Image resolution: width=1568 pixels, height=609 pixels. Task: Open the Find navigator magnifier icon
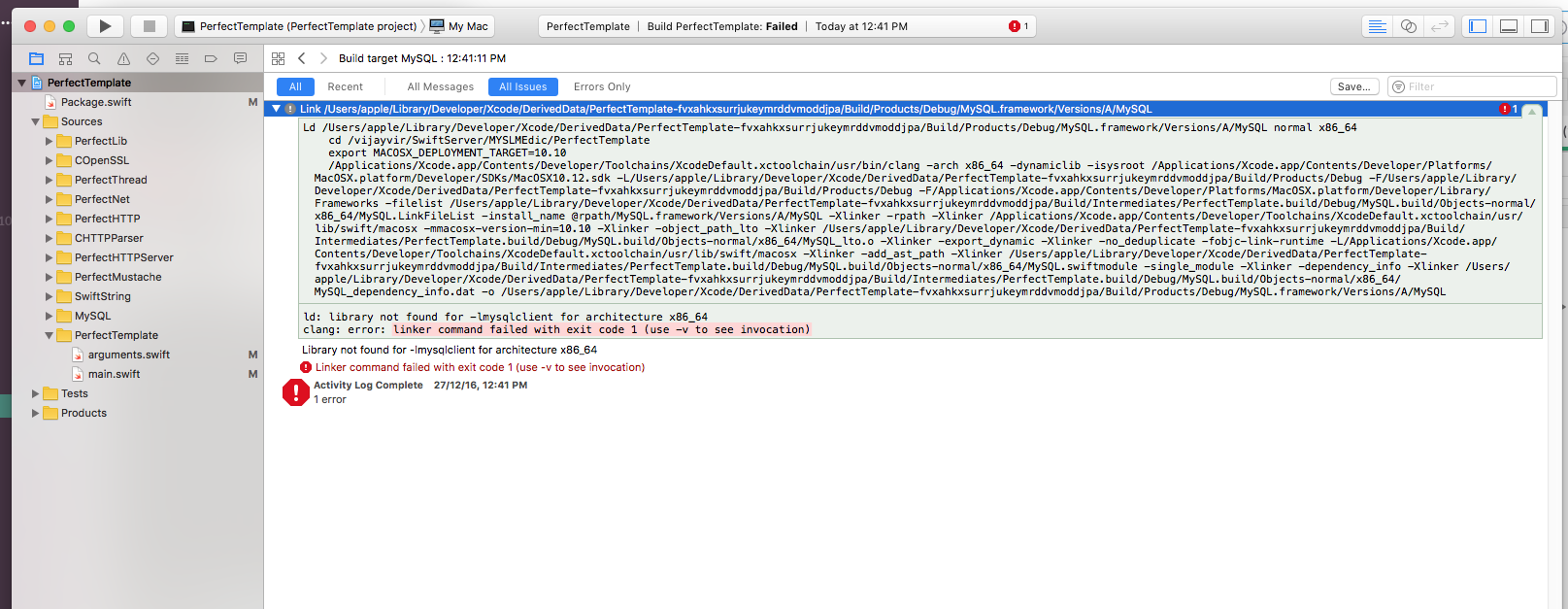point(94,59)
